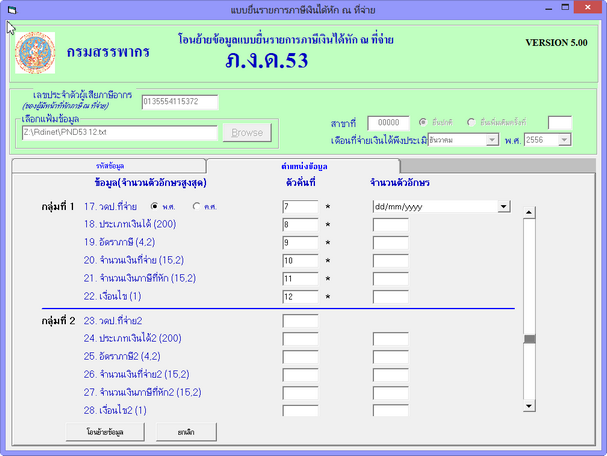Open the dd/mm/yyyy date format dropdown
The height and width of the screenshot is (456, 607).
503,206
